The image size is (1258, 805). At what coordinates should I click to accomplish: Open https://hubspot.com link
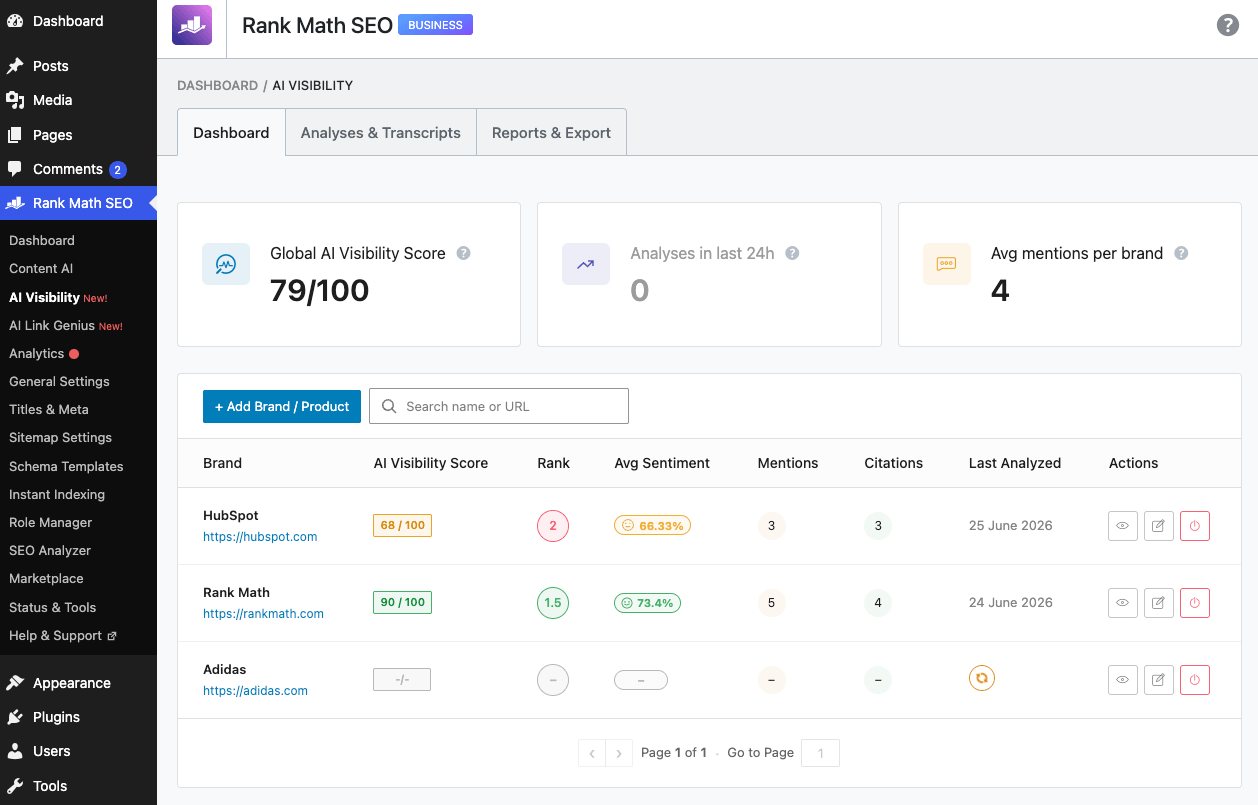(x=260, y=537)
